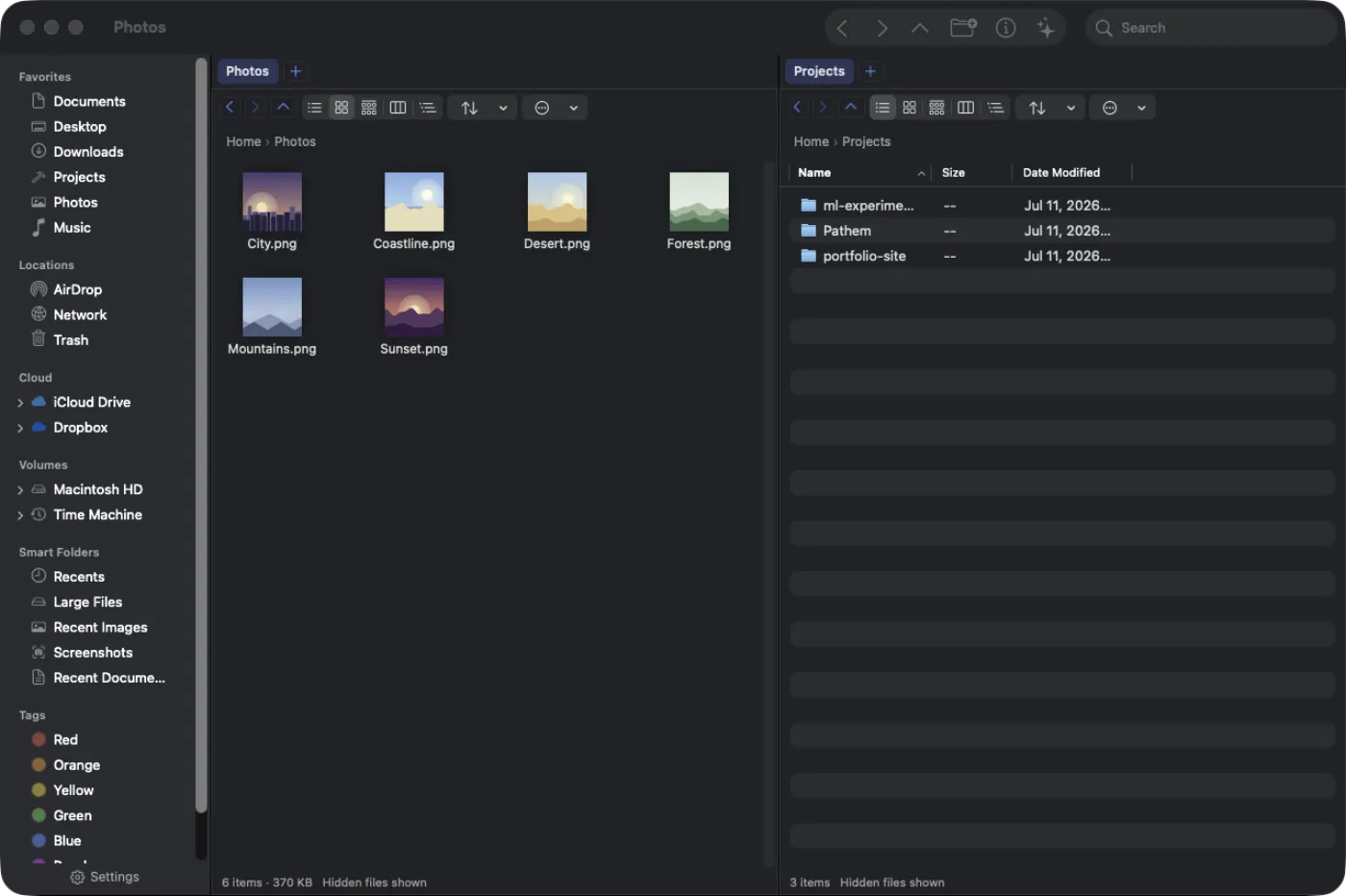Screen dimensions: 1346x896
Task: Select the Pathem folder row
Action: [1062, 231]
